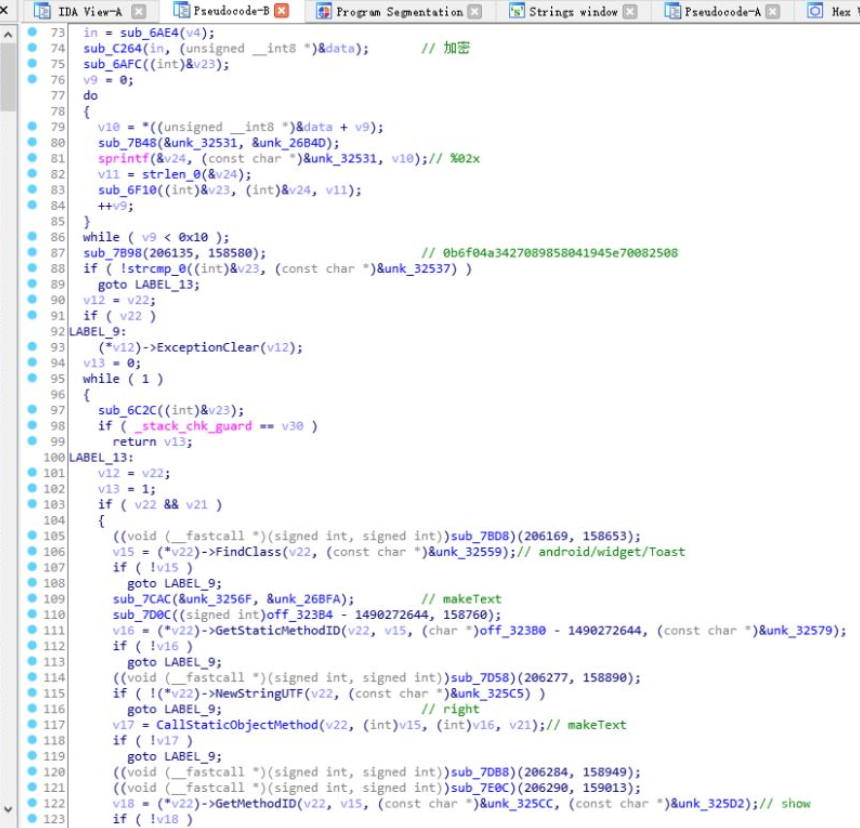Close the Pseudocode-B tab with red X
Viewport: 860px width, 828px height.
(281, 10)
